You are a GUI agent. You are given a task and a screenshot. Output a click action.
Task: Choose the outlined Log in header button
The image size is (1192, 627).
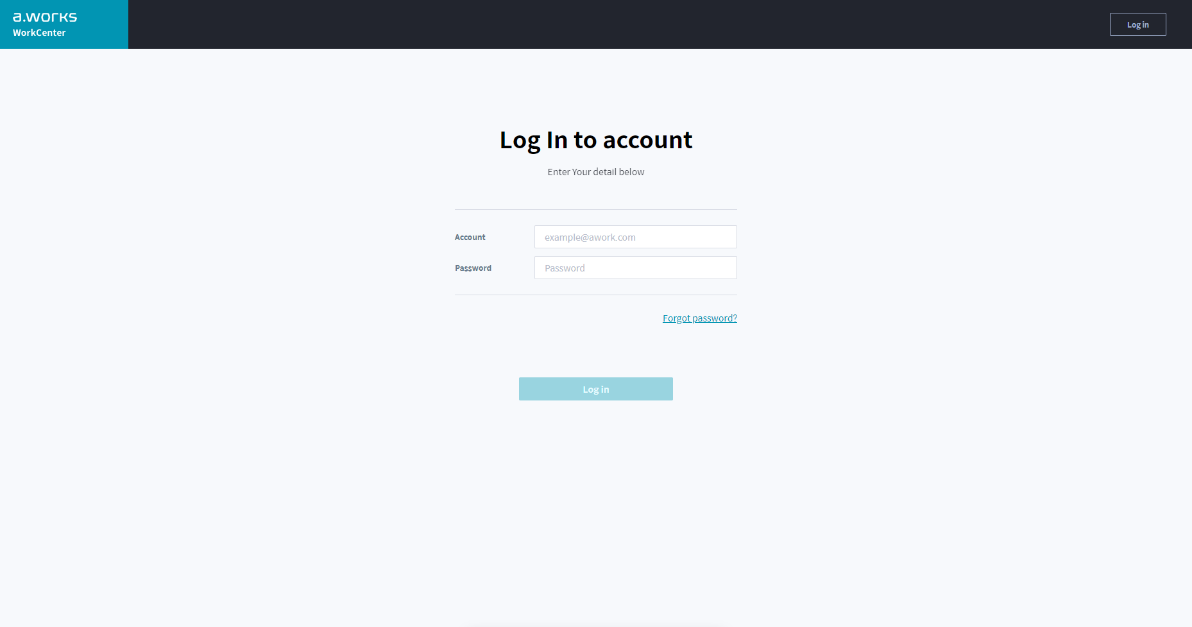pos(1137,24)
